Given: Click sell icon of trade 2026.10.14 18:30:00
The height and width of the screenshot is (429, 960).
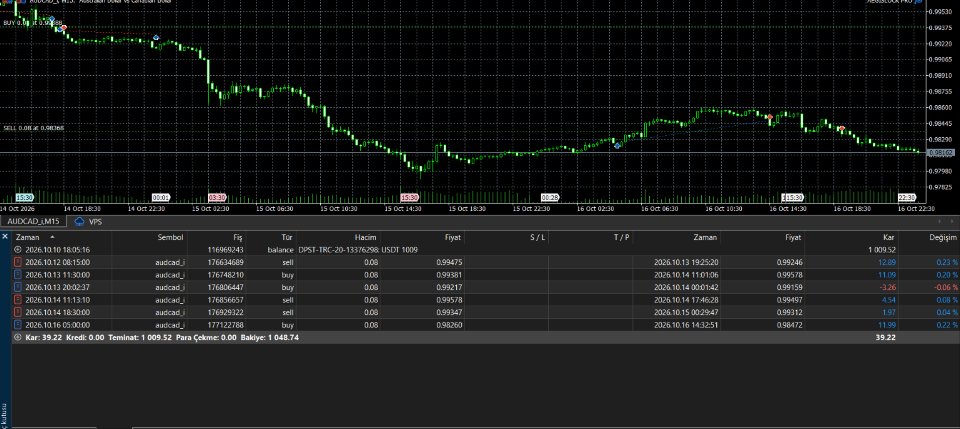Looking at the screenshot, I should point(18,313).
